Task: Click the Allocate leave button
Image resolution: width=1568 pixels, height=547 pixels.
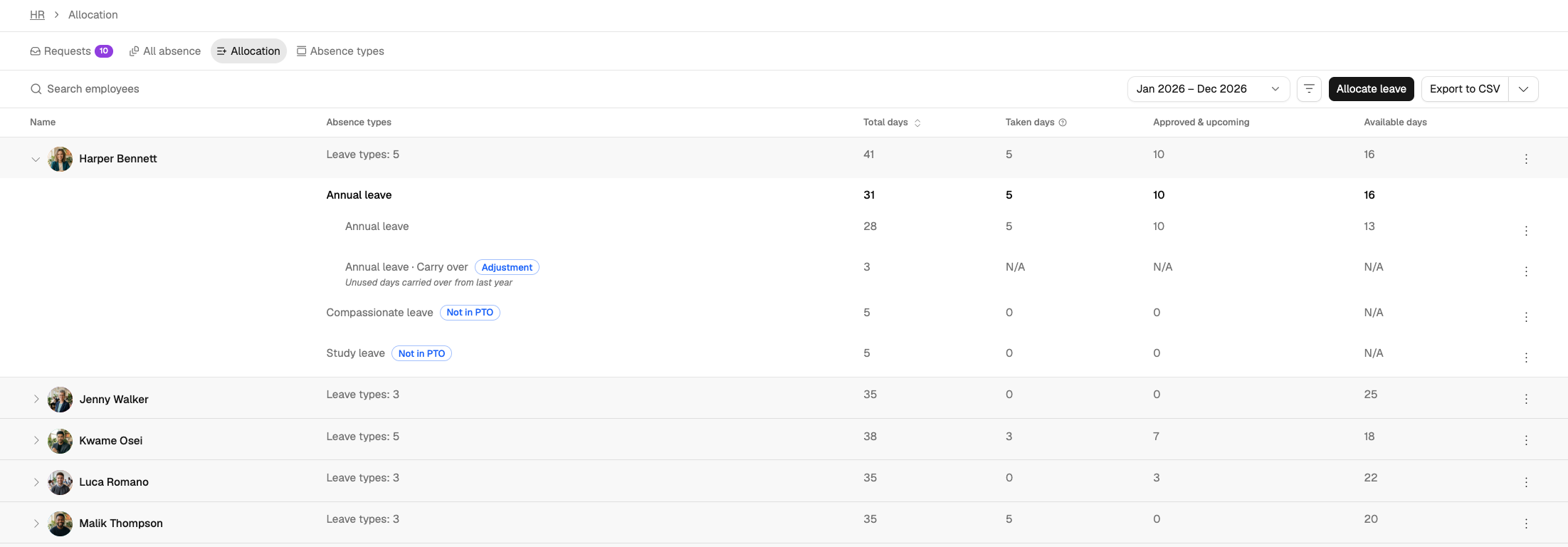Action: point(1371,89)
